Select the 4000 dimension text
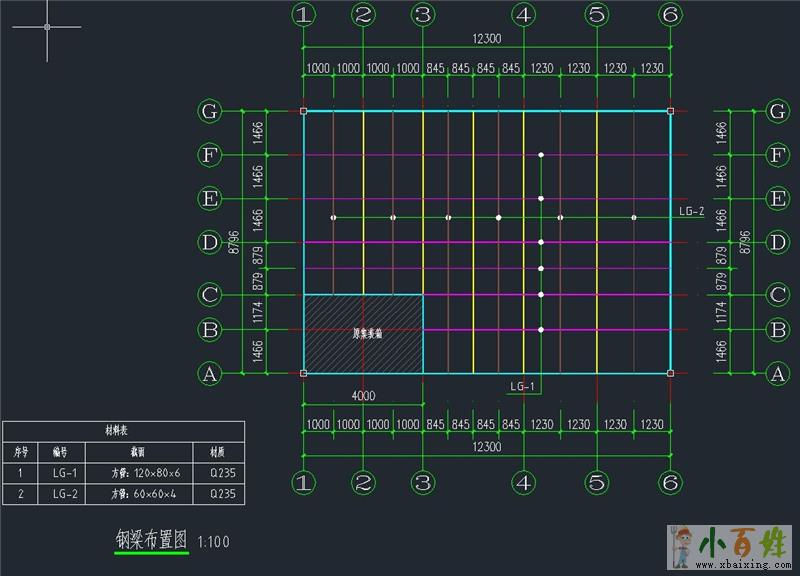 pos(363,396)
